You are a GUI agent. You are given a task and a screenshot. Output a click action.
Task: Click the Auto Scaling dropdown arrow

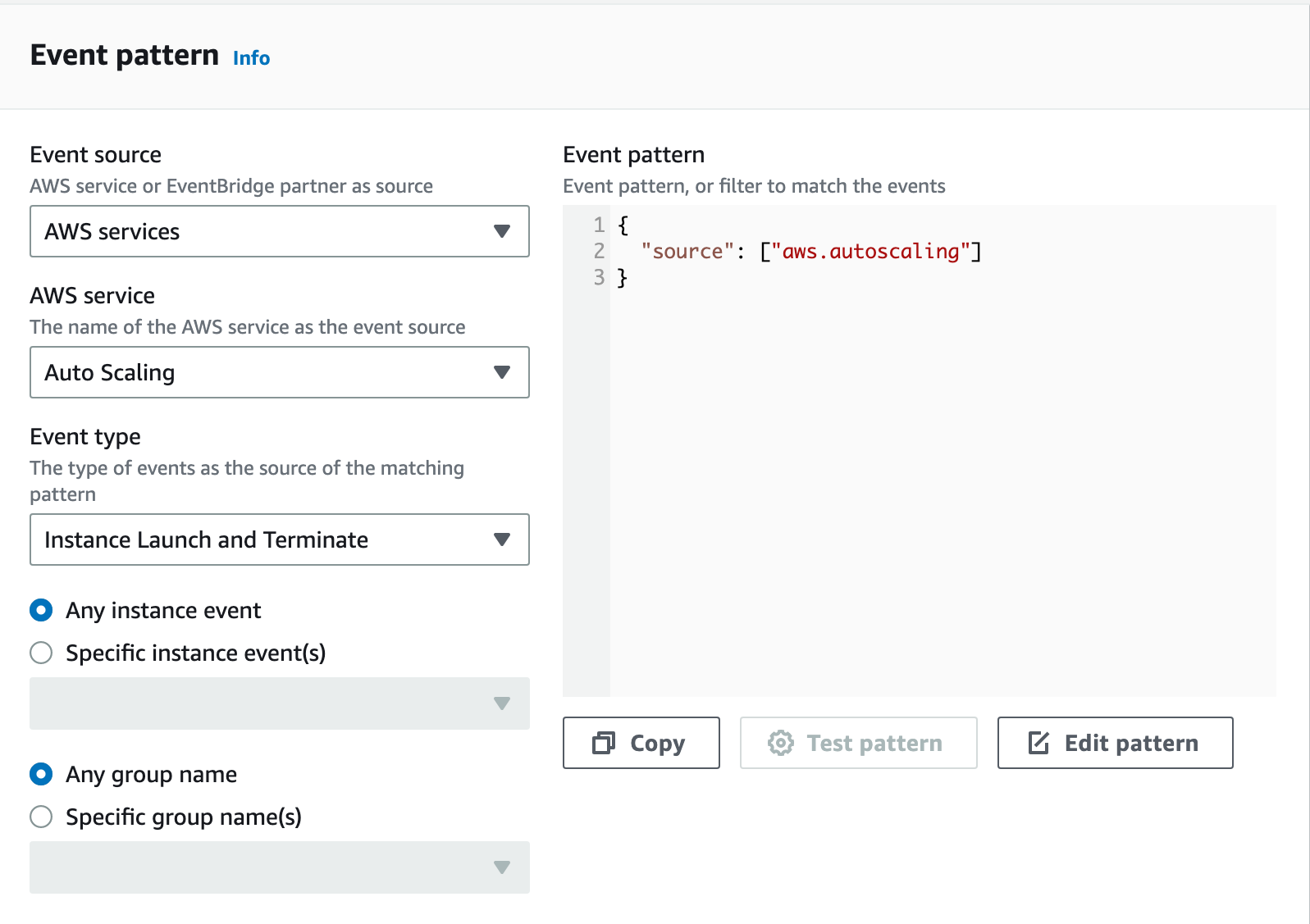click(x=502, y=372)
